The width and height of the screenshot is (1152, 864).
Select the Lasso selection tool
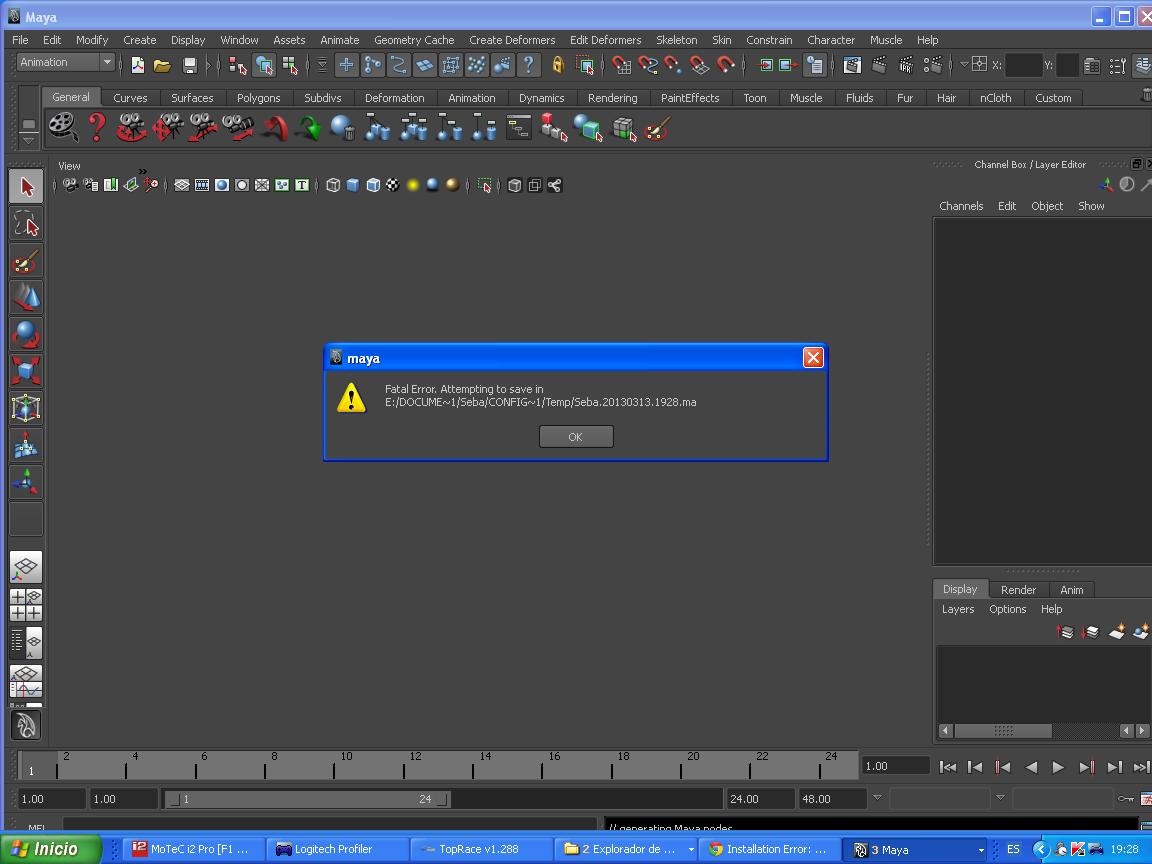point(26,223)
